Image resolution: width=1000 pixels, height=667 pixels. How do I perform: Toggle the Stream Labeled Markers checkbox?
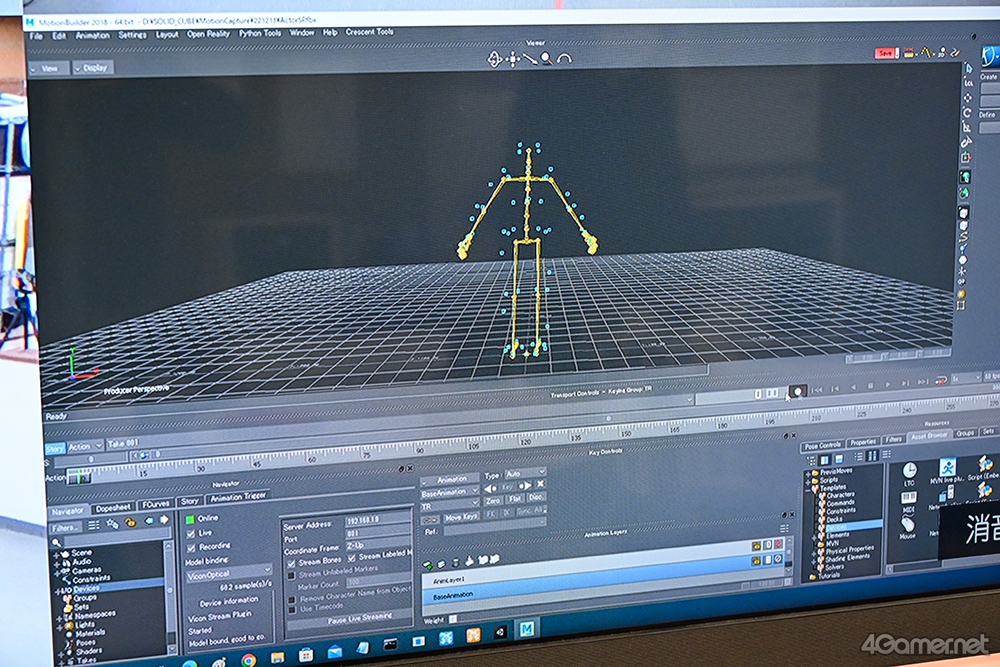click(x=352, y=558)
